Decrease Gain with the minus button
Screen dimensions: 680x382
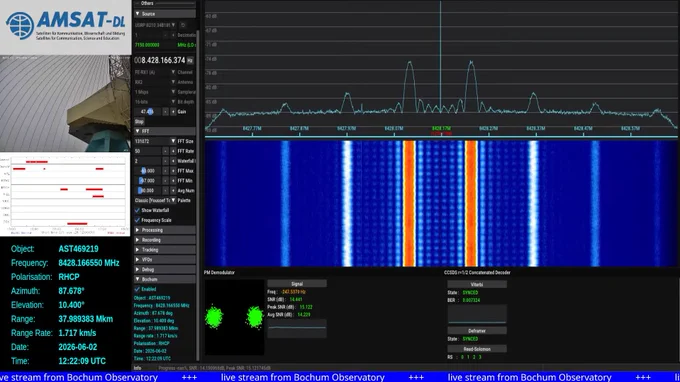[165, 112]
